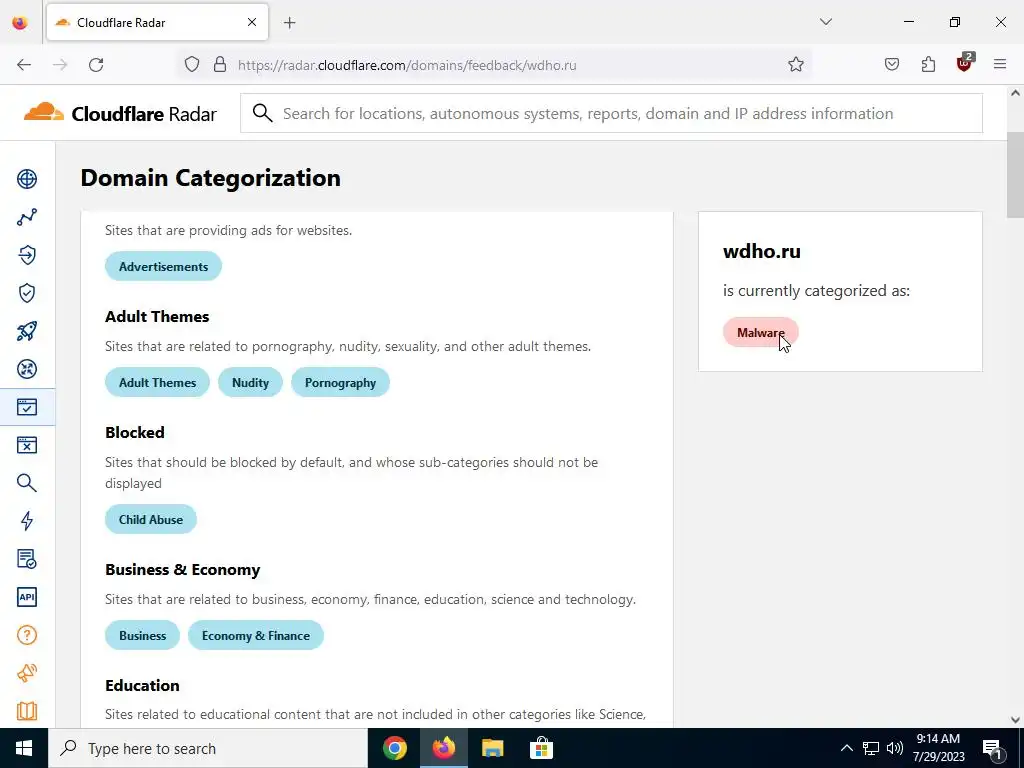The image size is (1024, 768).
Task: Click the uBlock Origin extension icon
Action: click(x=965, y=63)
